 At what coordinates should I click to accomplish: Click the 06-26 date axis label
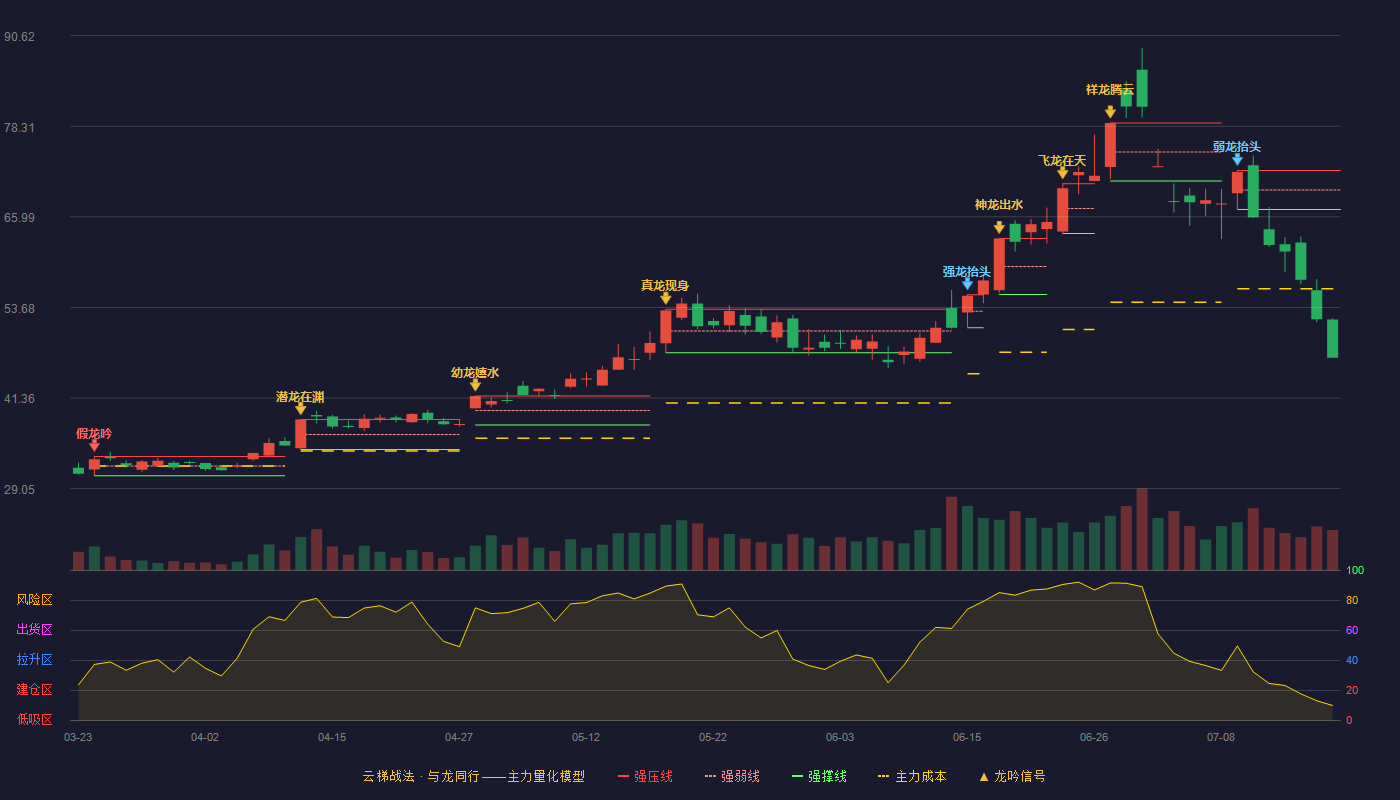(1094, 737)
